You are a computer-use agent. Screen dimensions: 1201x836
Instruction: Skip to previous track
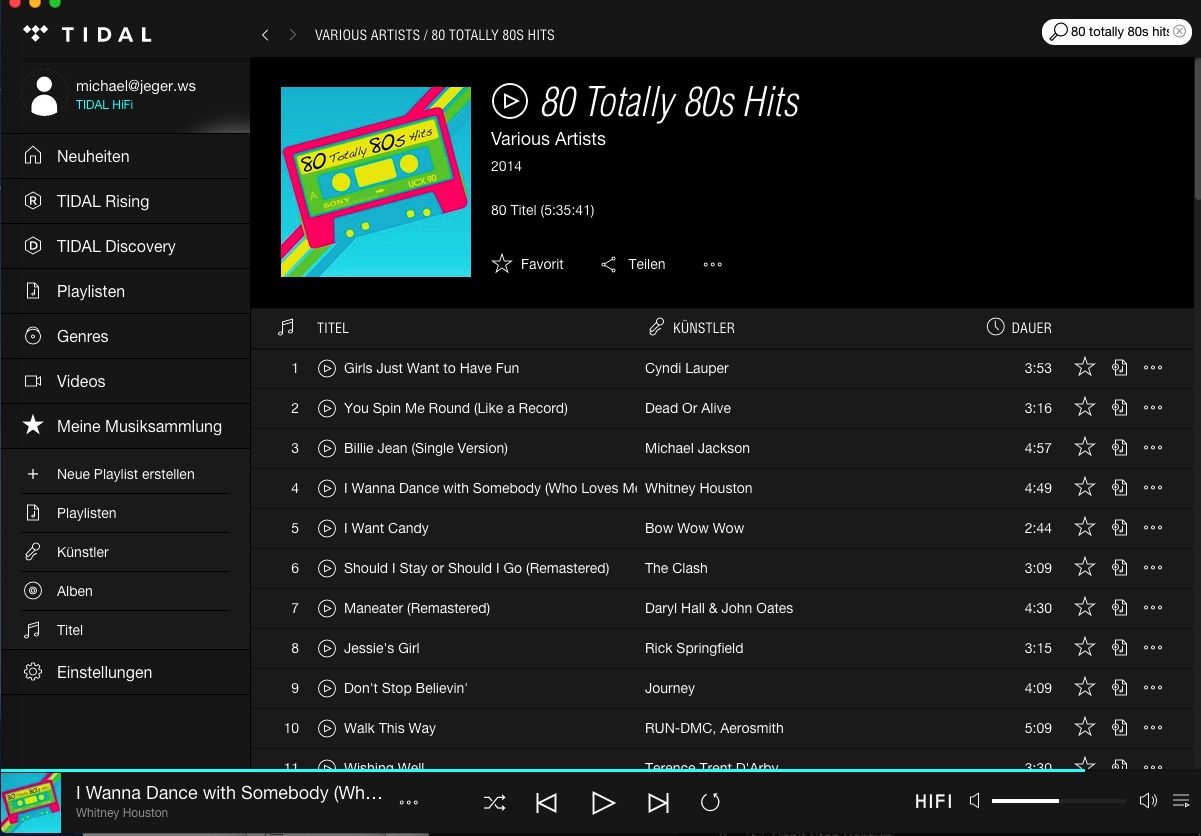pos(546,802)
